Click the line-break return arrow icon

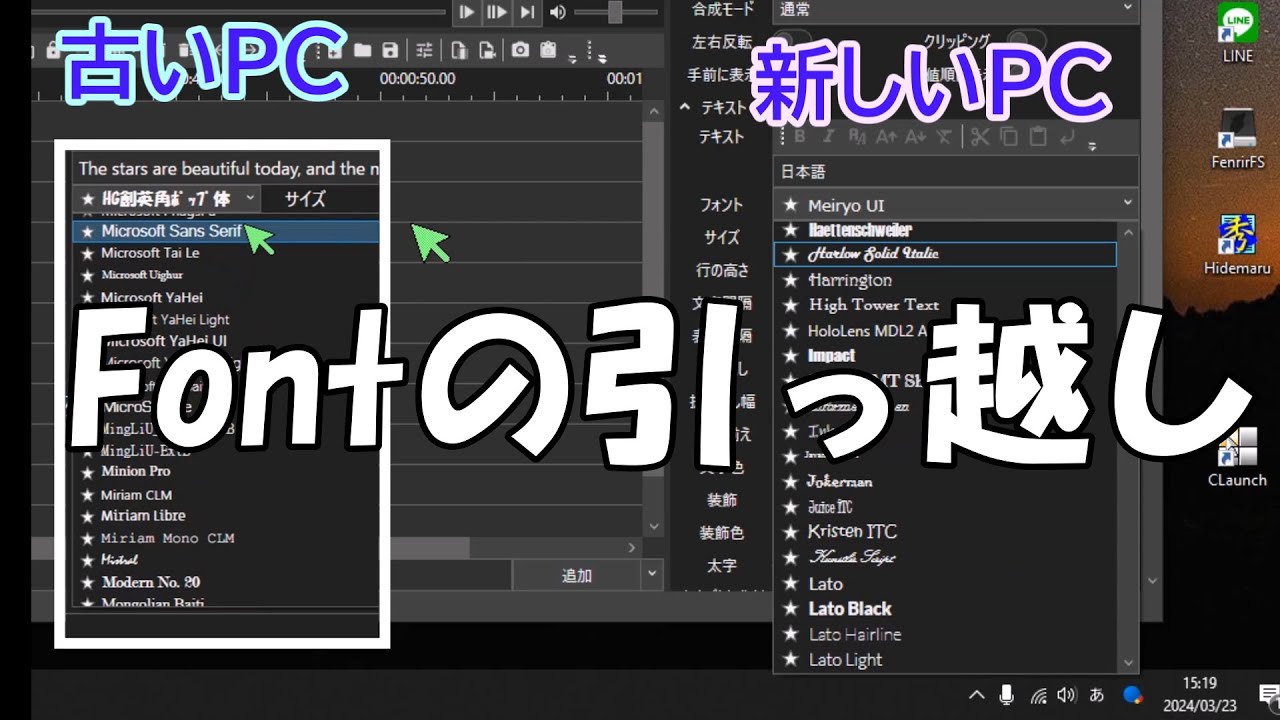point(1066,137)
